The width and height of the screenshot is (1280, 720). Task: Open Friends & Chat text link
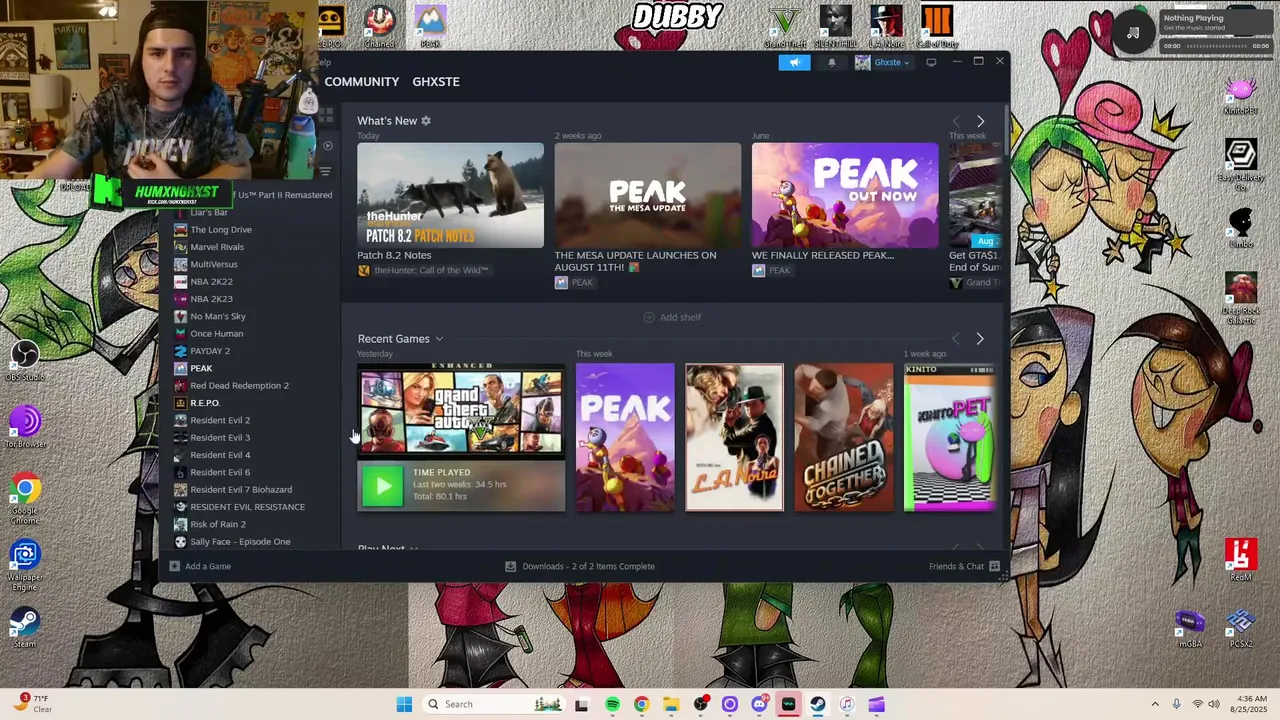(x=956, y=566)
